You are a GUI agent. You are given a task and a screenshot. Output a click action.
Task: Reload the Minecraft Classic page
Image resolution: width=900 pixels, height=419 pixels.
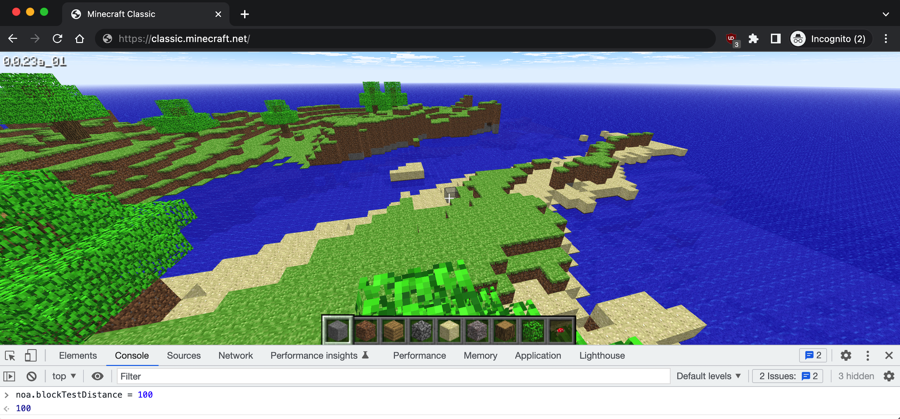click(57, 38)
